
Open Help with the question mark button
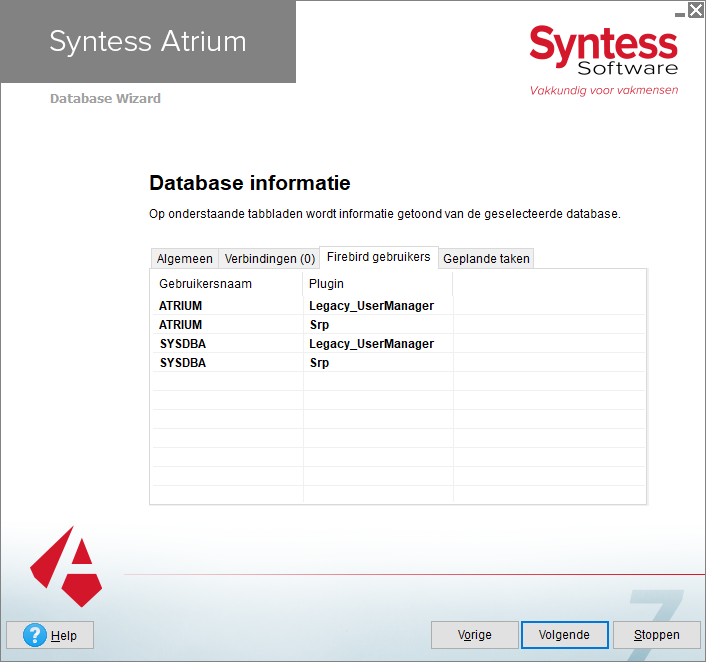[x=50, y=635]
